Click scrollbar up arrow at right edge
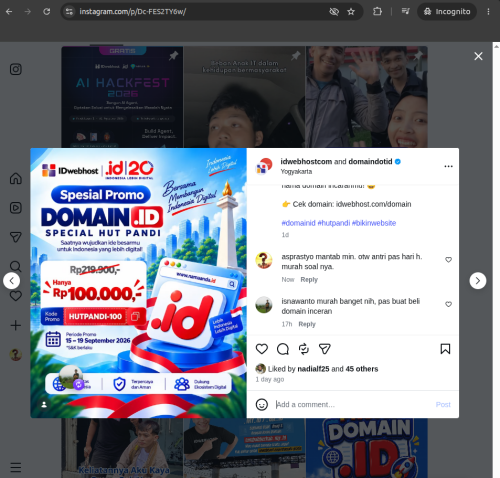Viewport: 500px width, 478px height. pos(496,47)
